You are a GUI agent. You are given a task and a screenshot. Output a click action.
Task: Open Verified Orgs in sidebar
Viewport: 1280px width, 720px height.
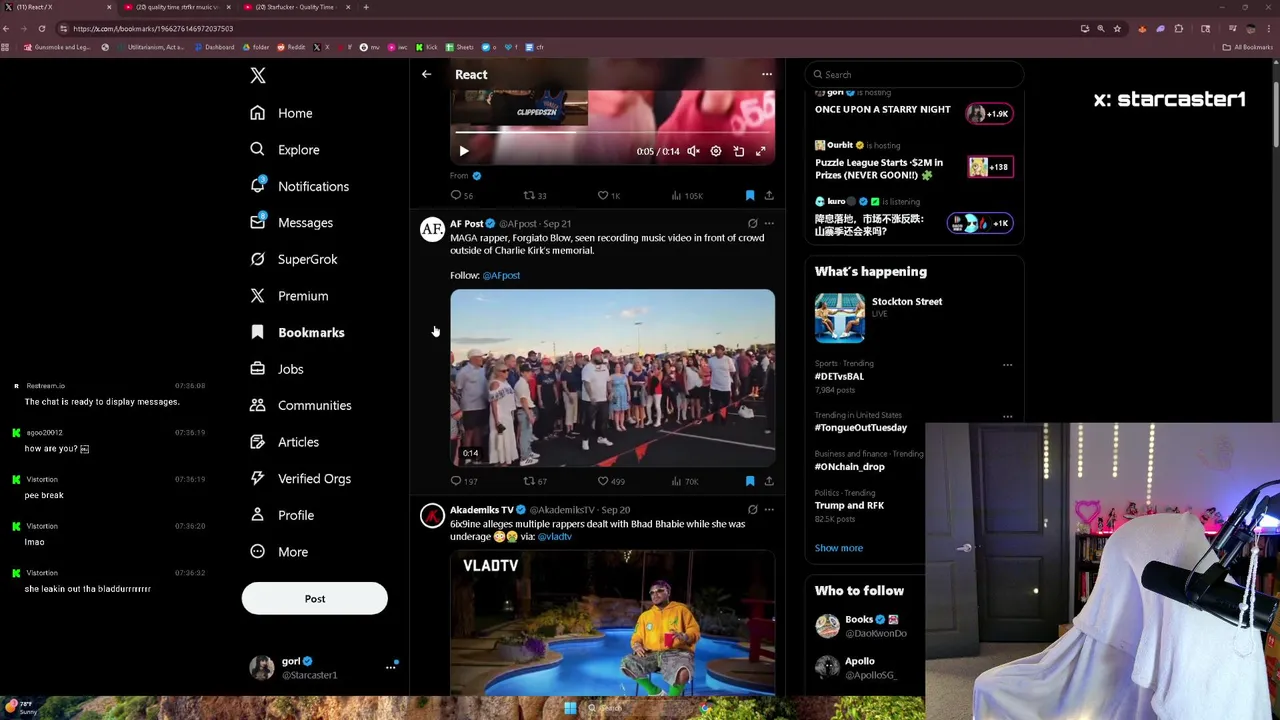(x=300, y=479)
